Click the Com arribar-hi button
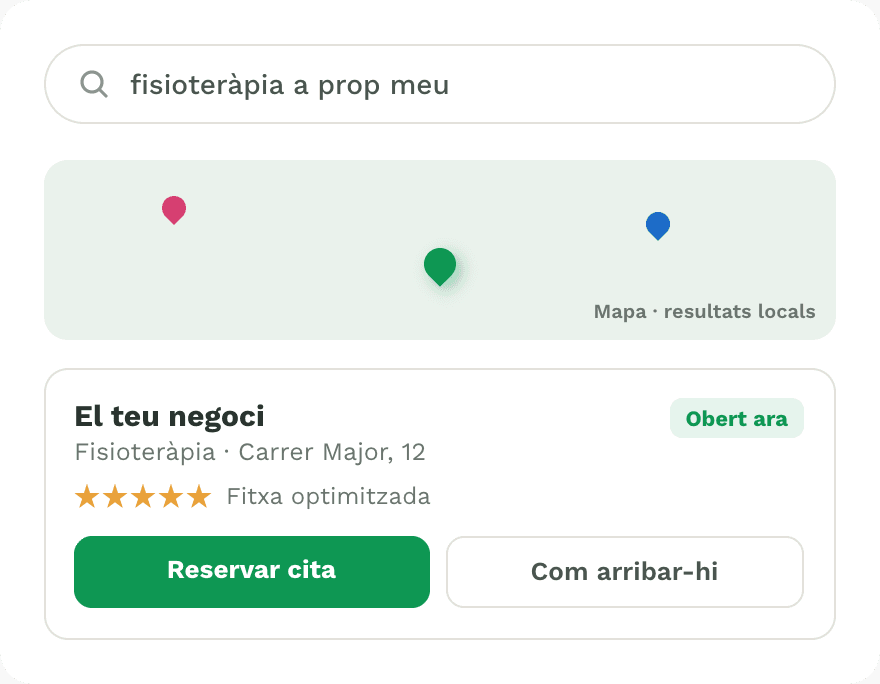880x684 pixels. click(x=625, y=571)
